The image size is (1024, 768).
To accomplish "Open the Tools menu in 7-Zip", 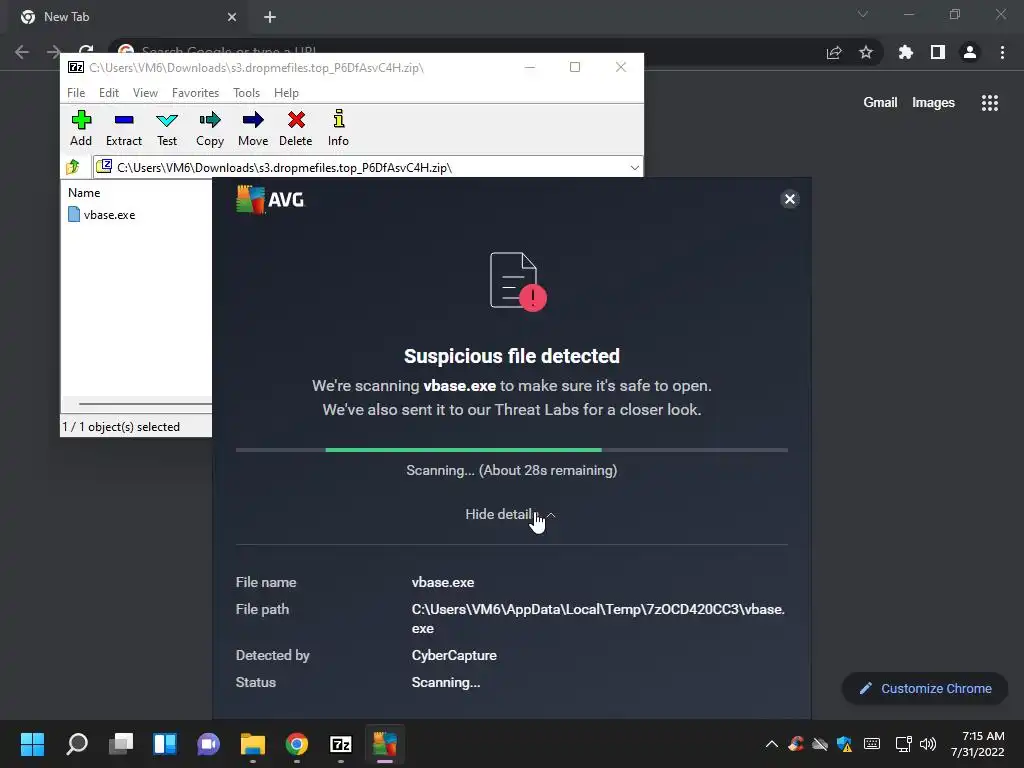I will click(246, 93).
